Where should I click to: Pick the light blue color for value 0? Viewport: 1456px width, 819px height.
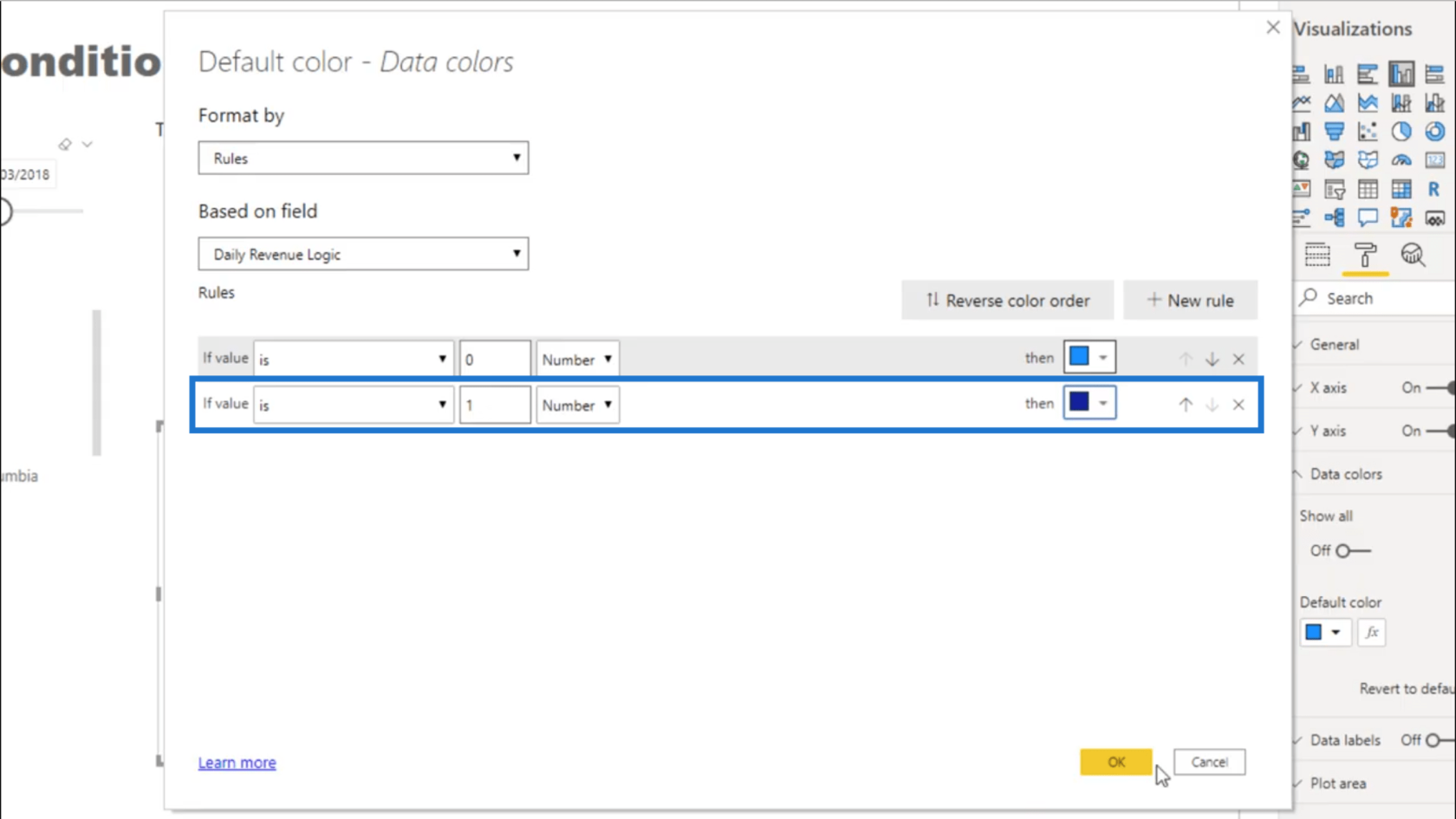coord(1089,357)
